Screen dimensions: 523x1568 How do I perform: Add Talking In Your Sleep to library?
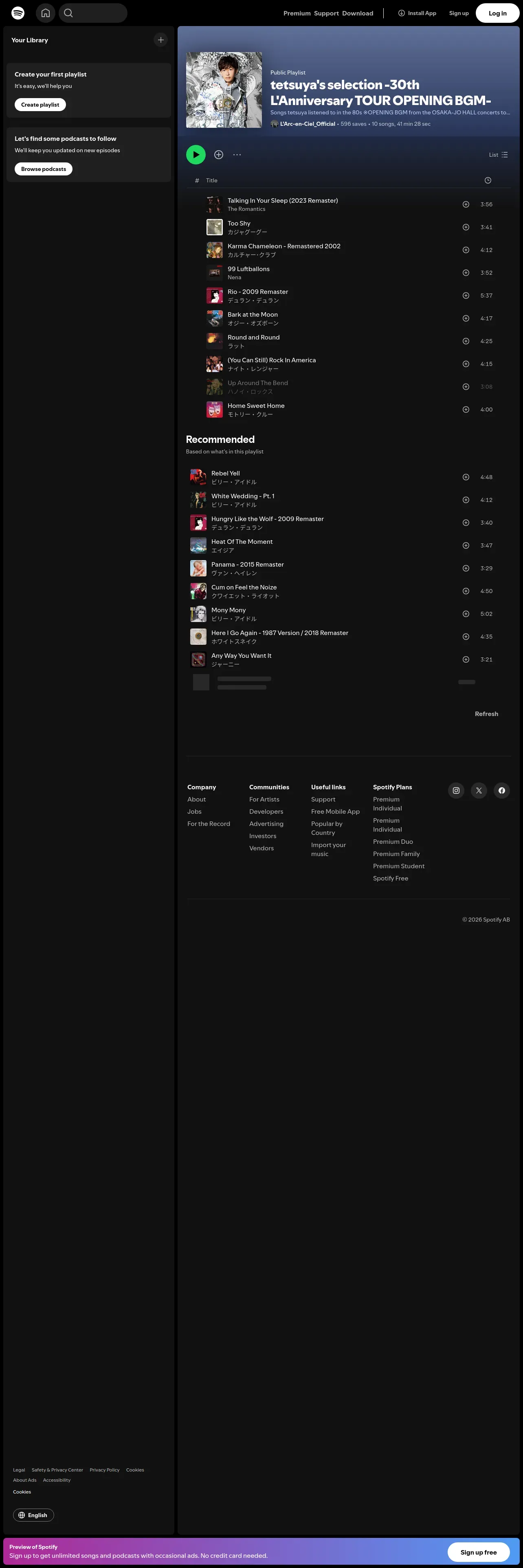tap(466, 204)
